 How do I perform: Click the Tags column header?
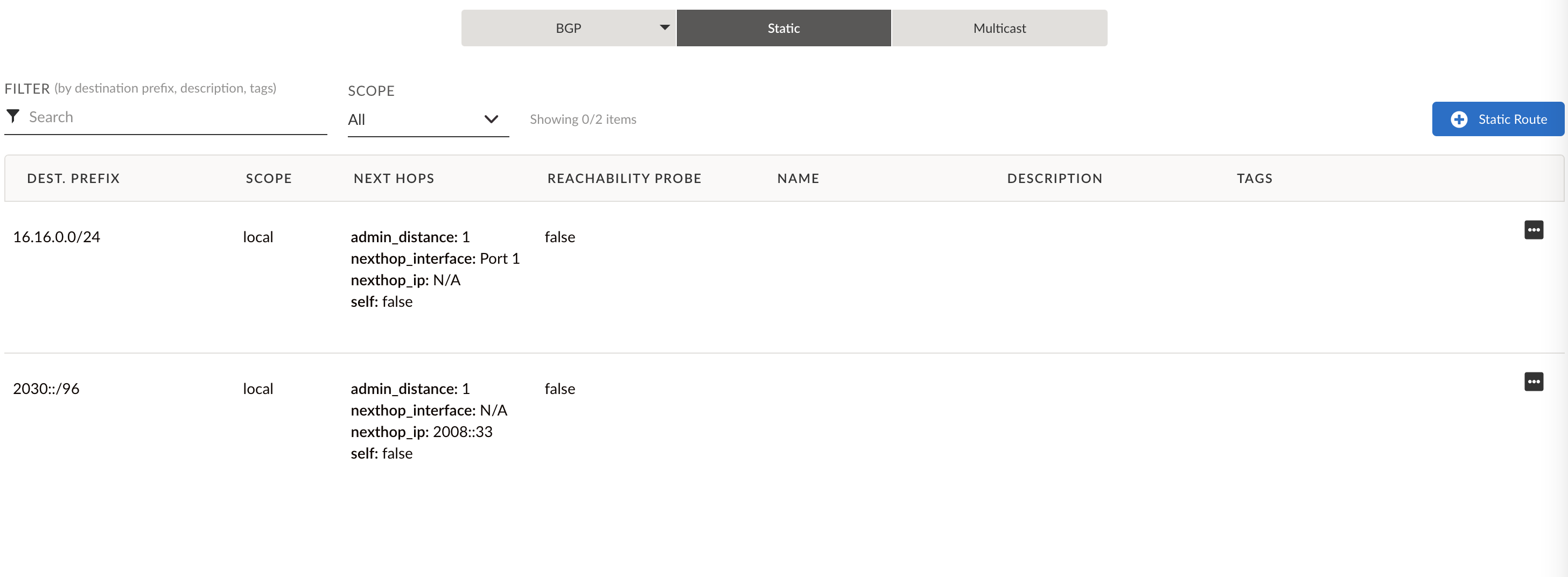point(1254,178)
